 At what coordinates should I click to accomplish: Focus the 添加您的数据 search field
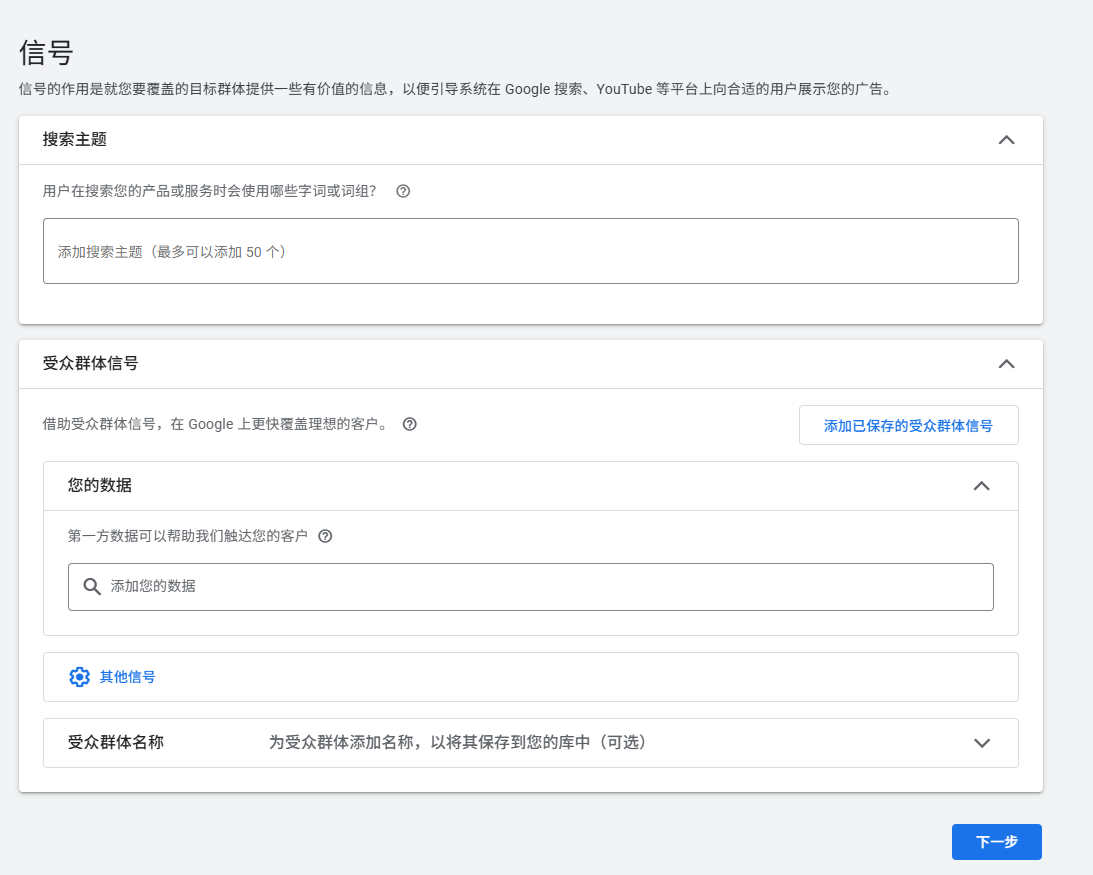(540, 587)
